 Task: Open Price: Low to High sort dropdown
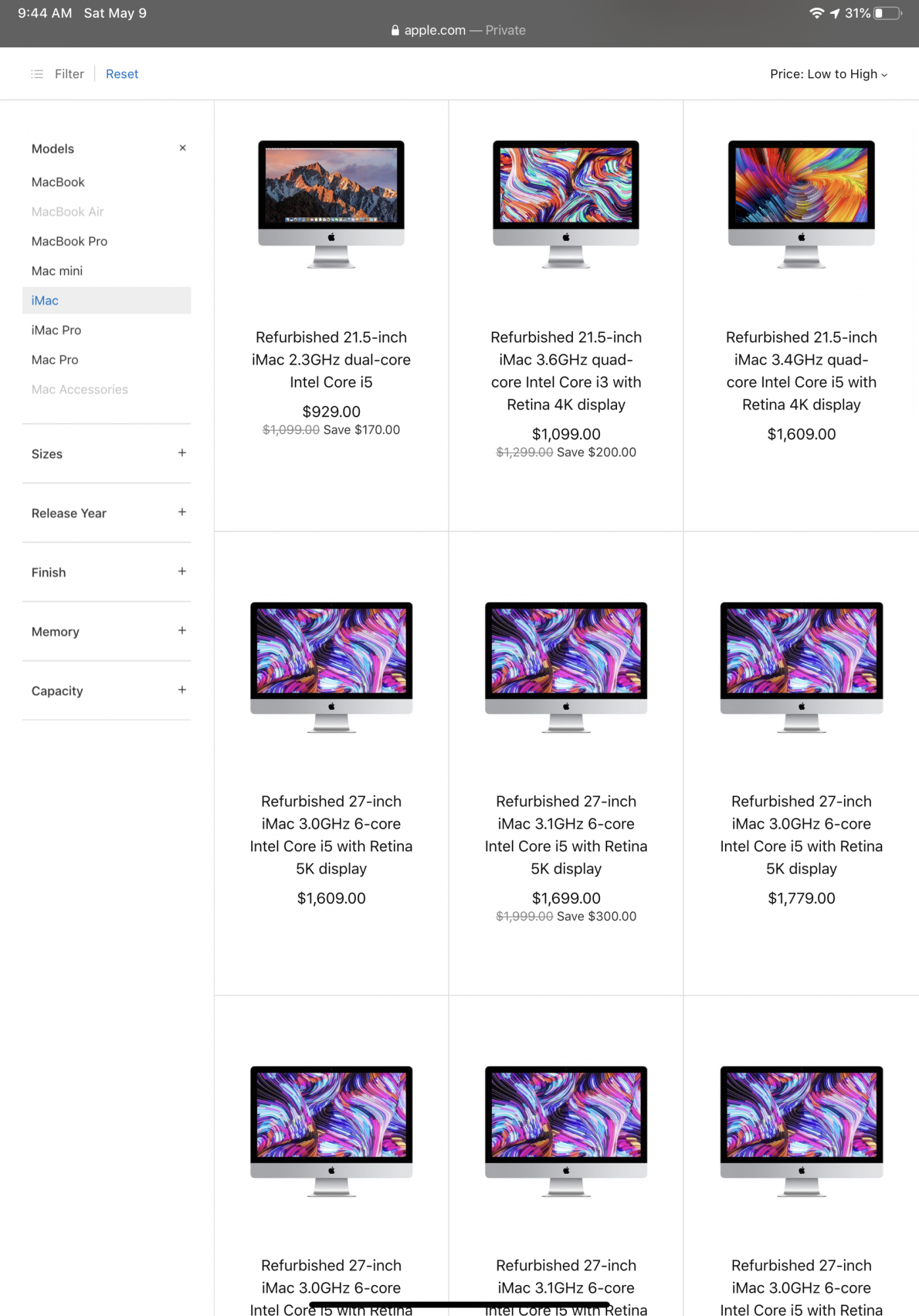point(829,74)
